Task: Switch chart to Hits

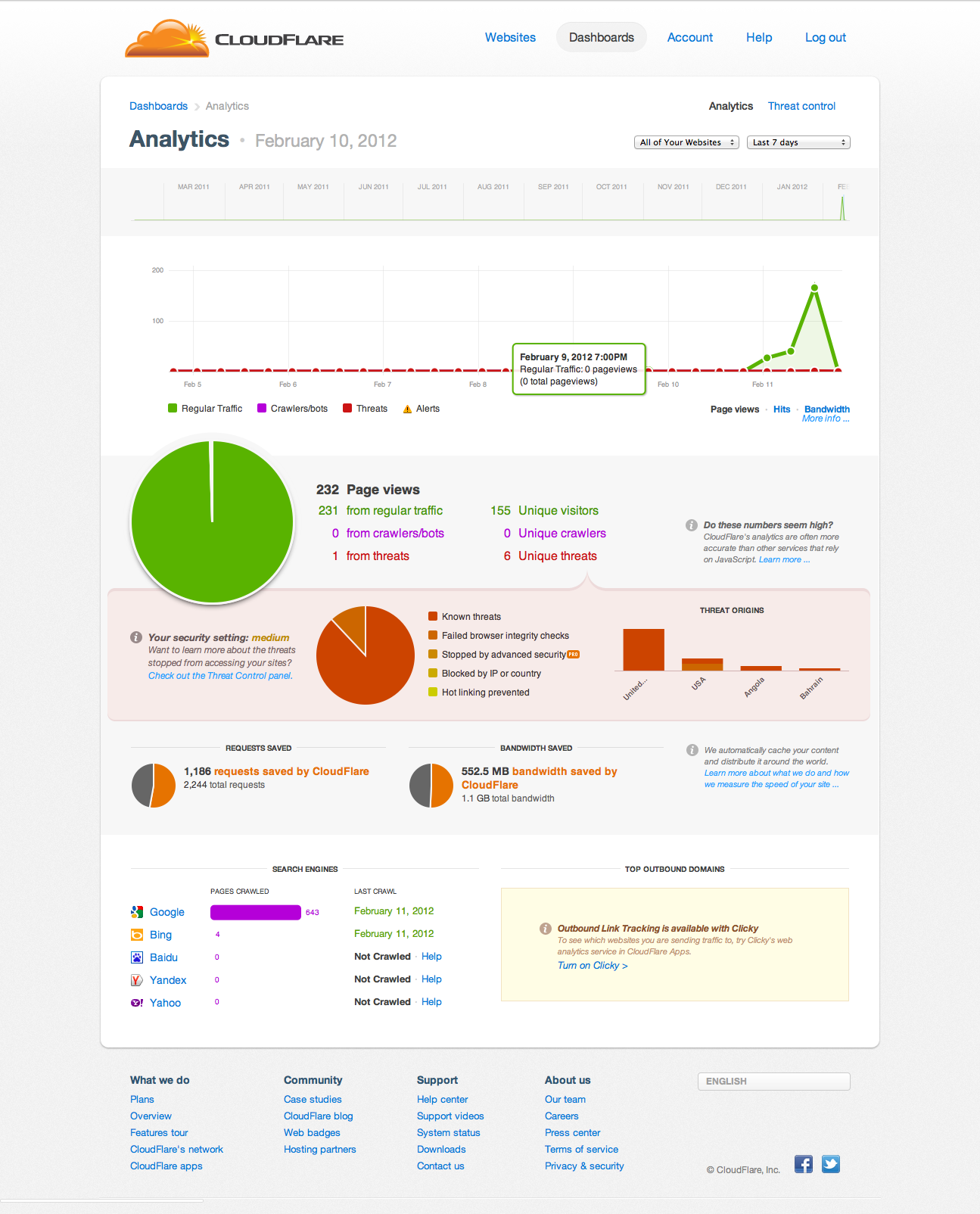Action: pos(782,409)
